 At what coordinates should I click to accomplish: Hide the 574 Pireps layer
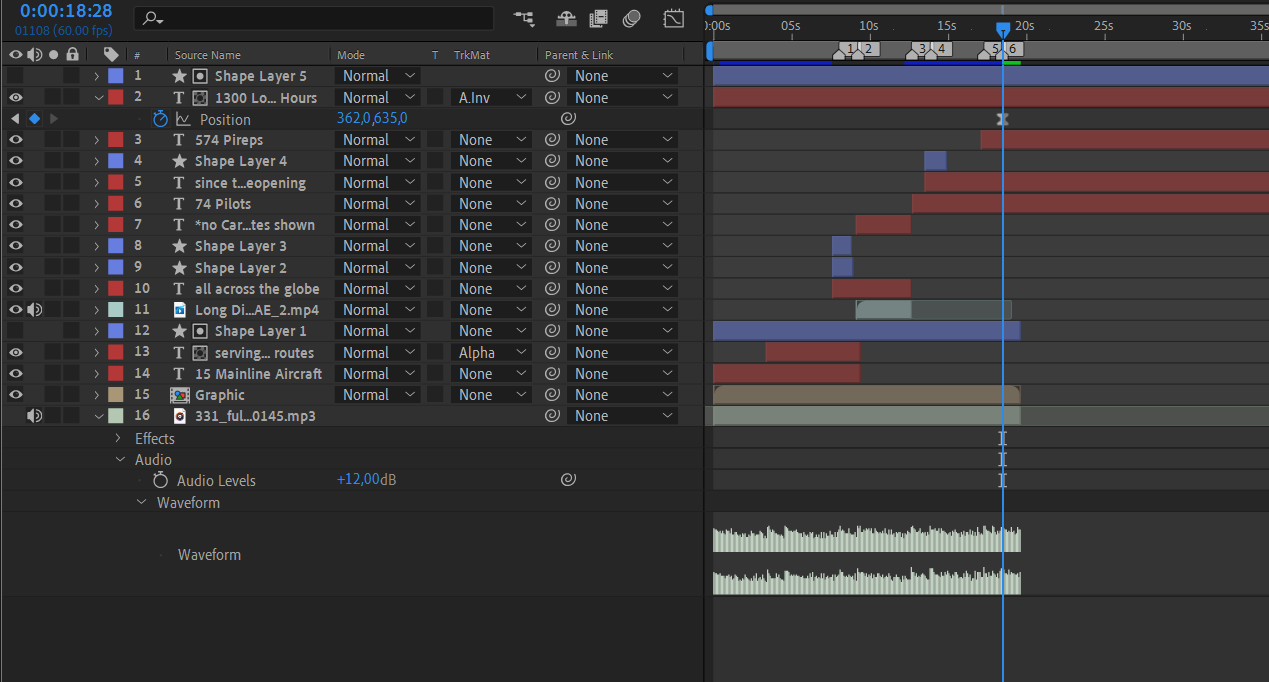coord(16,140)
